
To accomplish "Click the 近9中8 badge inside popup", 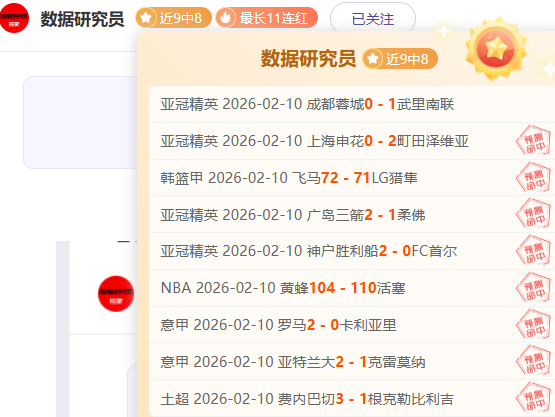I will (x=400, y=58).
